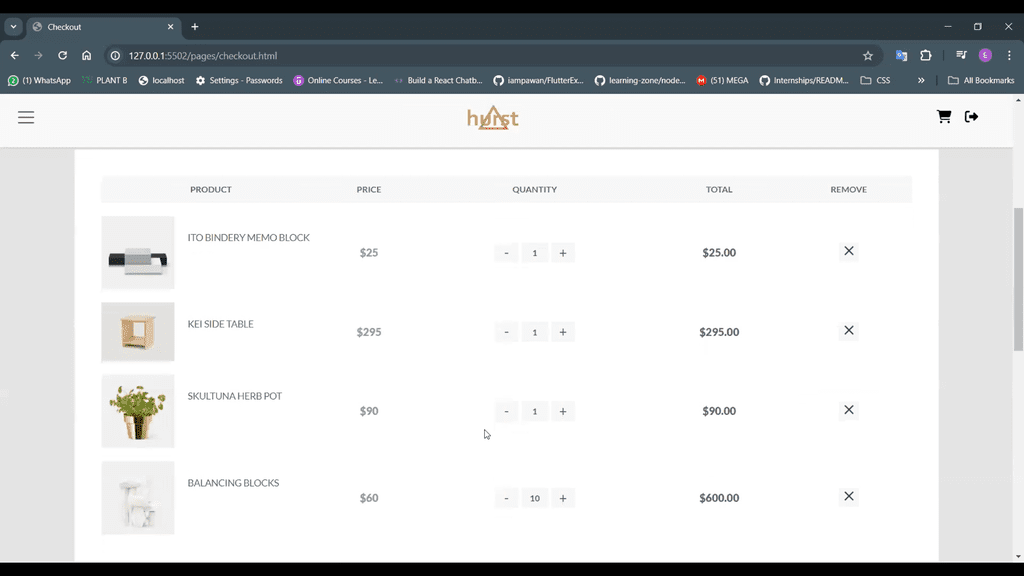Close the Checkout tab
The width and height of the screenshot is (1024, 576).
click(x=170, y=27)
